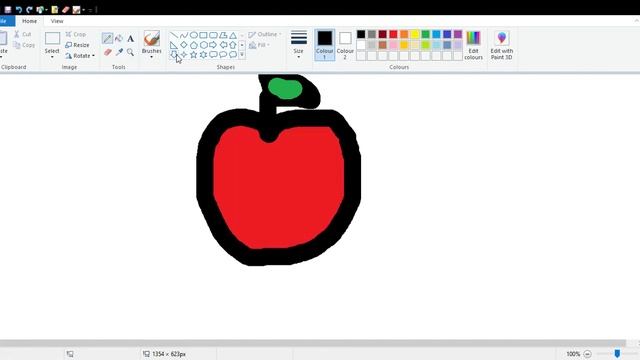Expand the Brushes dropdown arrow
Viewport: 640px width, 360px height.
[151, 57]
